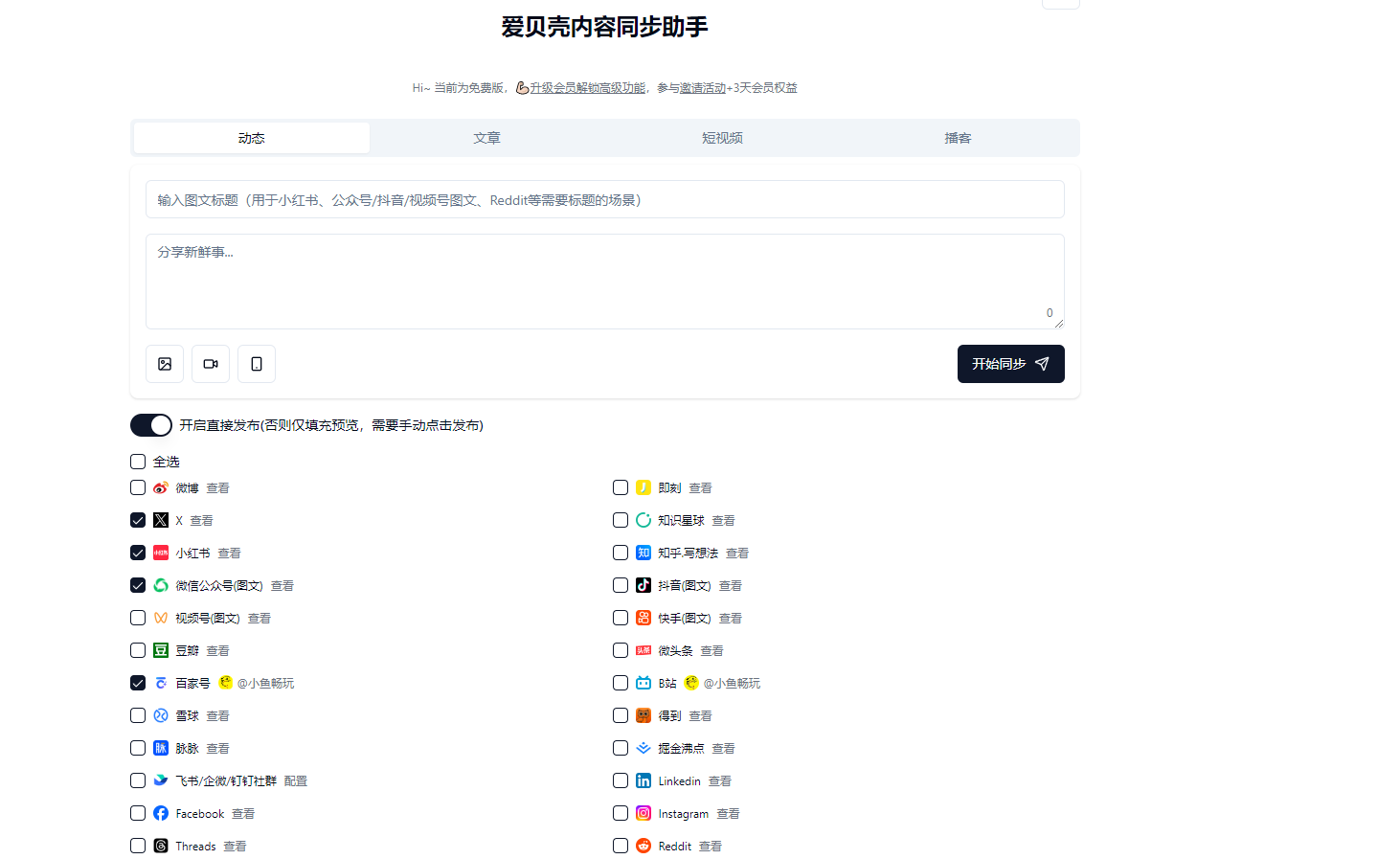
Task: Click the Weibo logo icon
Action: 161,488
